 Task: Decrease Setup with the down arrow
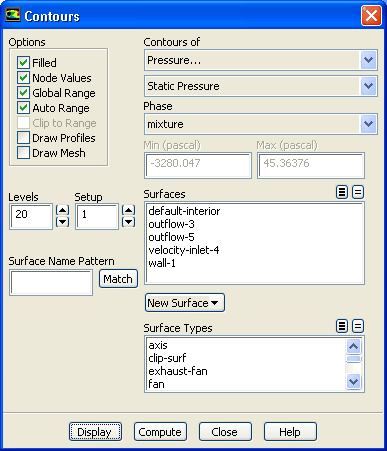pos(128,222)
